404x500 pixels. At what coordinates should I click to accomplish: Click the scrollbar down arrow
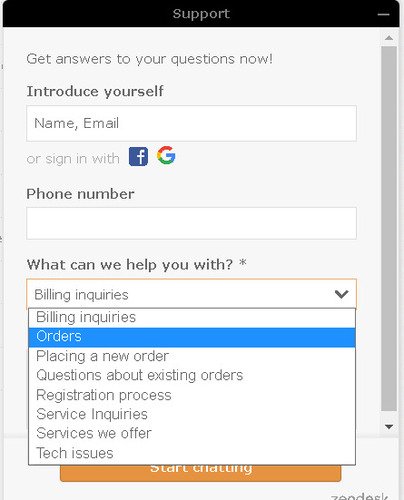(x=389, y=427)
